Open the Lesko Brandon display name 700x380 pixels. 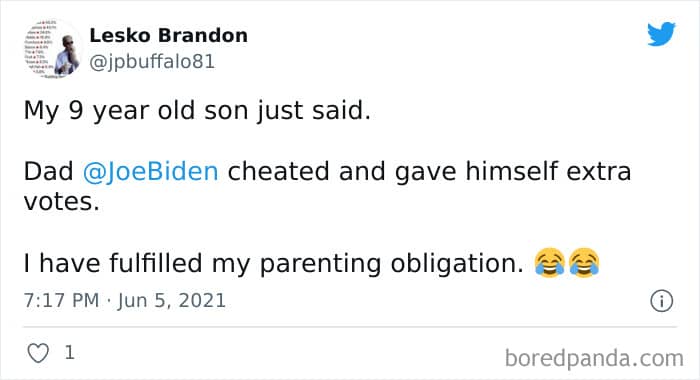pyautogui.click(x=168, y=35)
